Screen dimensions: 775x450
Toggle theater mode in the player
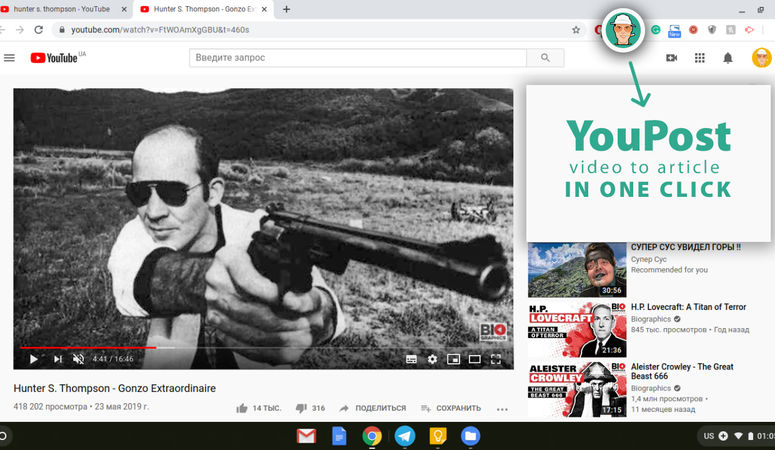coord(474,360)
